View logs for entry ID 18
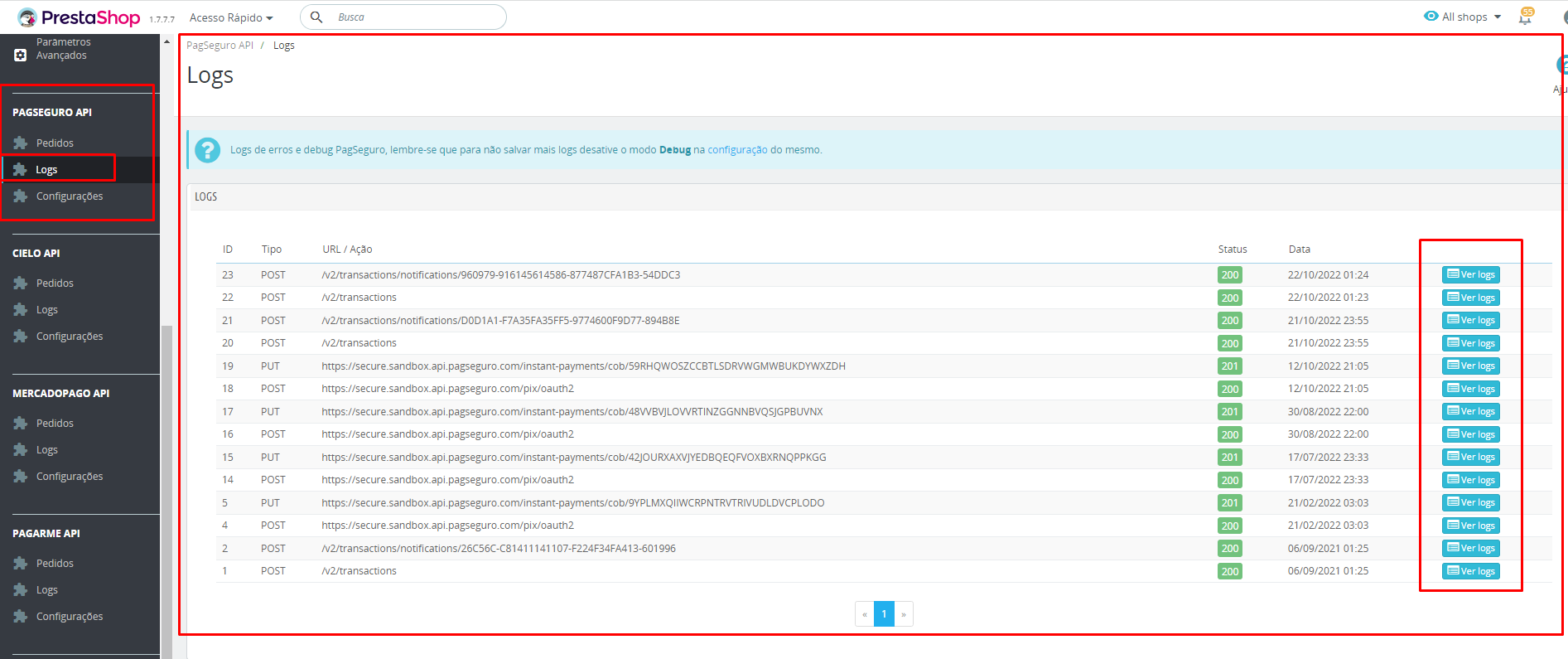Image resolution: width=1568 pixels, height=659 pixels. pyautogui.click(x=1470, y=389)
